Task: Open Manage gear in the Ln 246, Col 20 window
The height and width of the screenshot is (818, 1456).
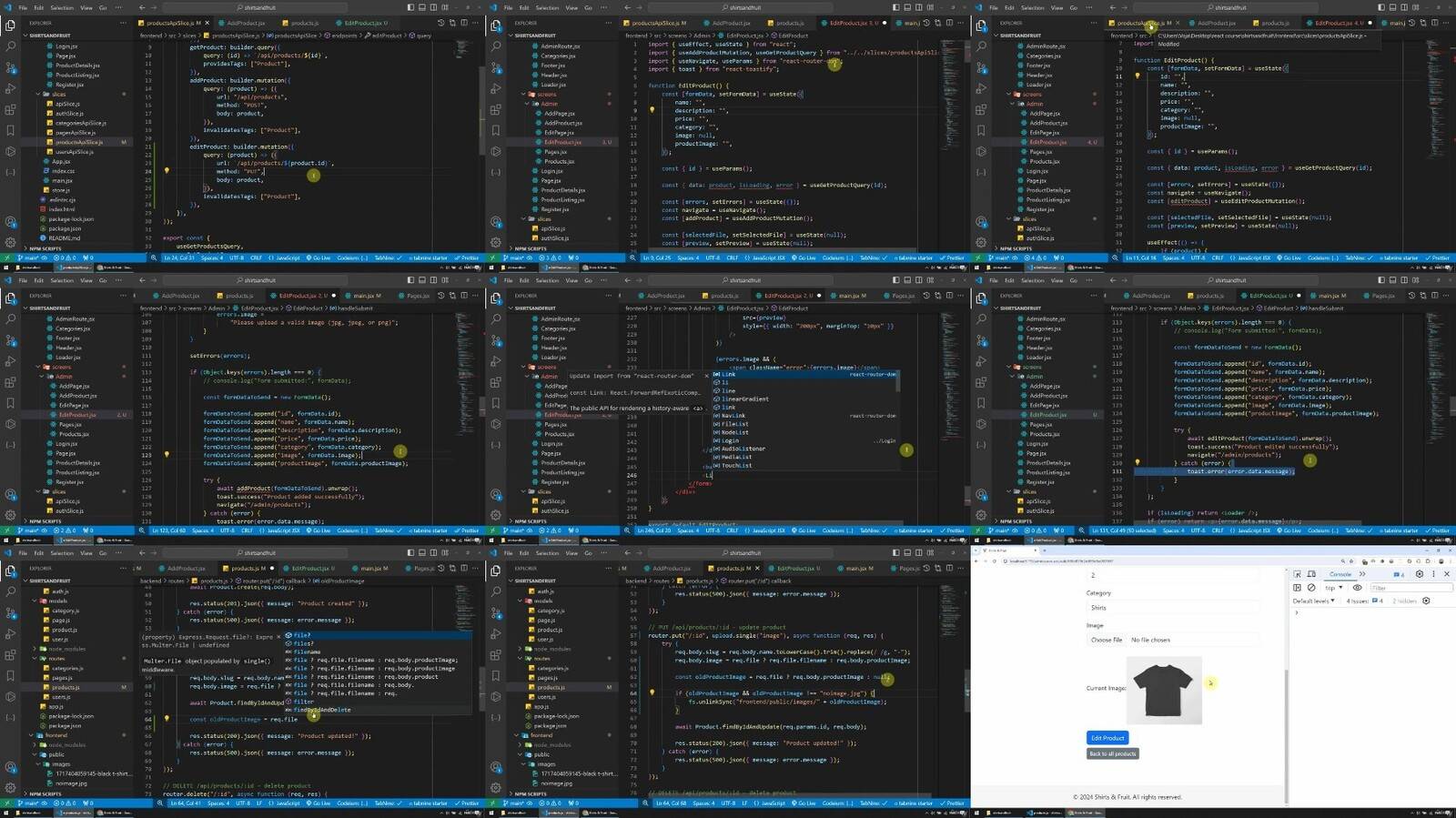Action: (x=496, y=516)
